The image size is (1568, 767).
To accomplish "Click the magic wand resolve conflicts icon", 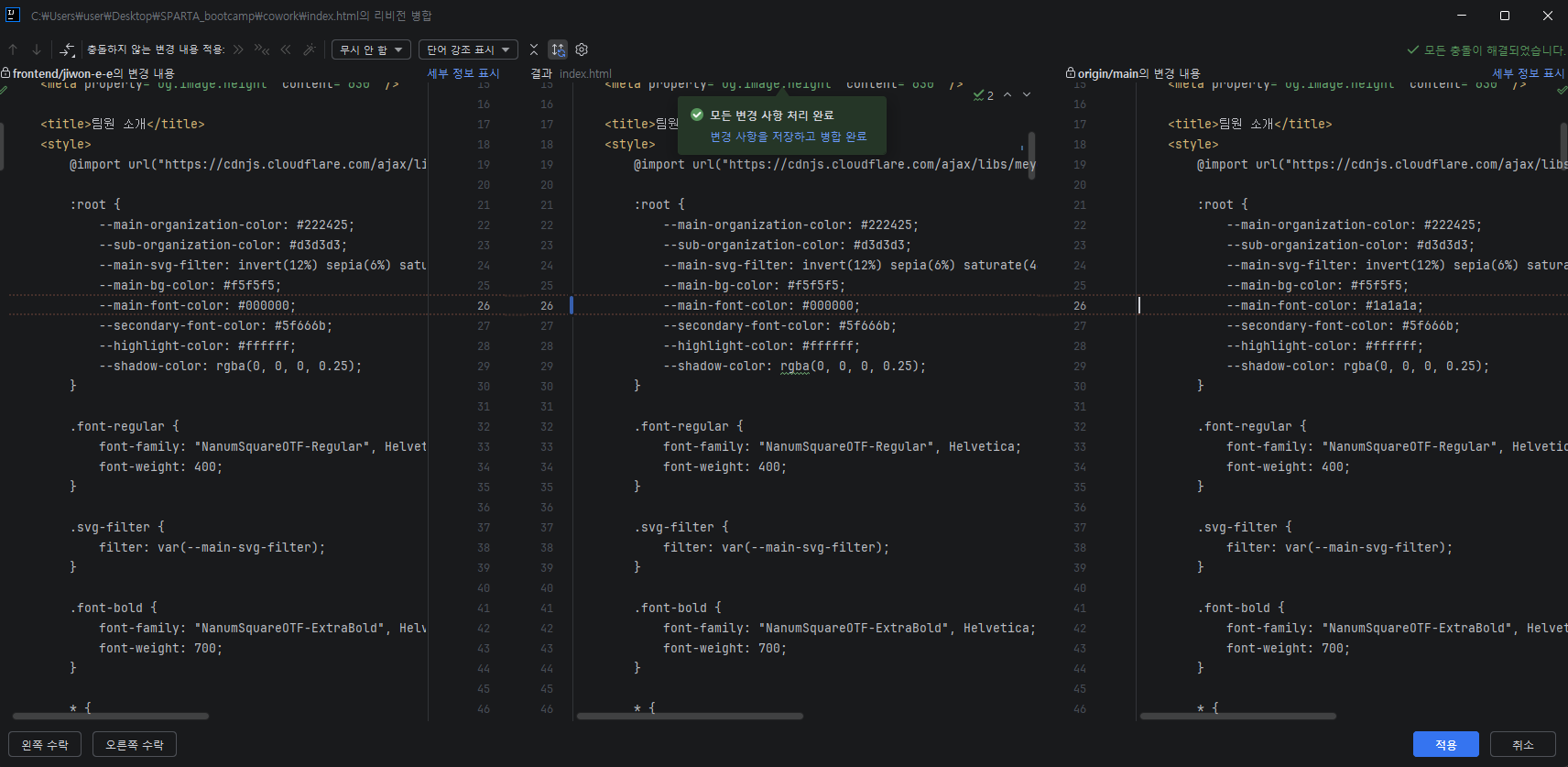I will pos(310,49).
